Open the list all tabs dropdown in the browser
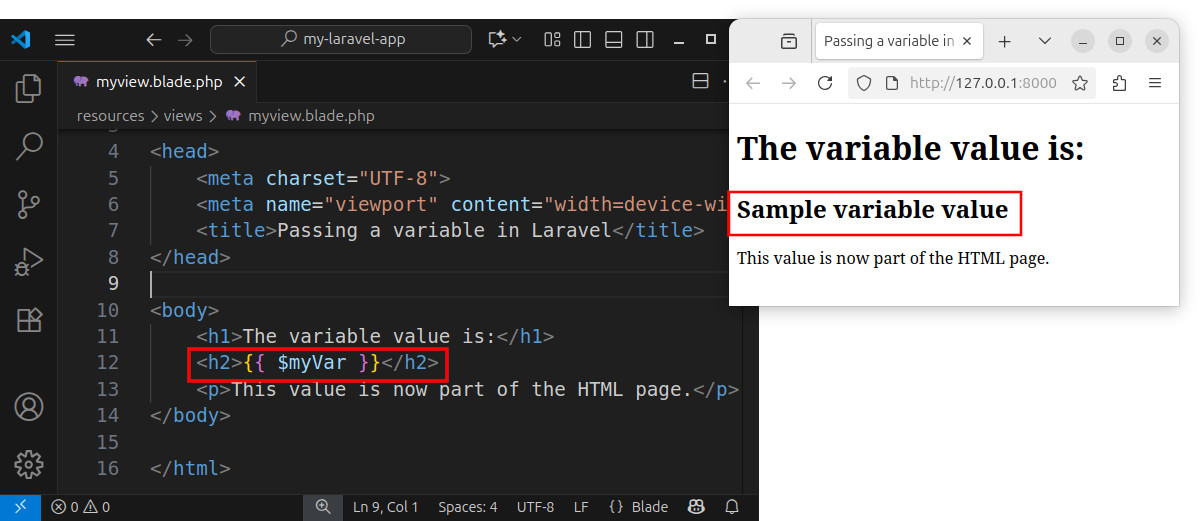The width and height of the screenshot is (1201, 521). (x=1045, y=41)
